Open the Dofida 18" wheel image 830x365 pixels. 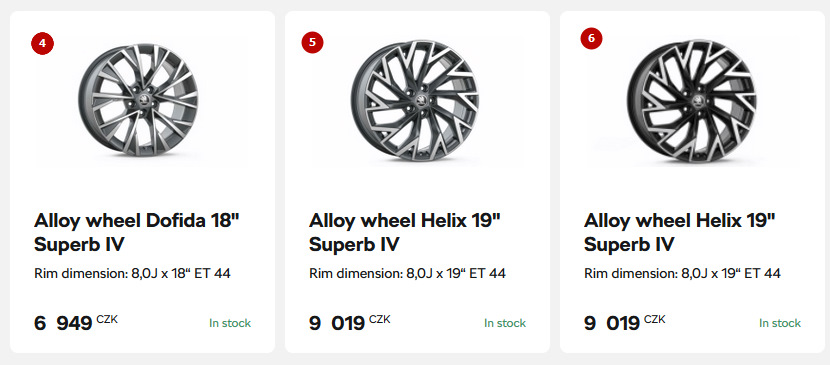click(138, 100)
